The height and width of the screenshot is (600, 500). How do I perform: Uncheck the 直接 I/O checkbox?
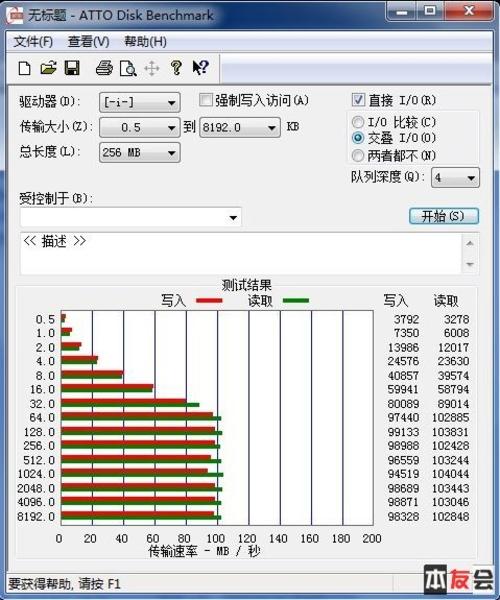(358, 100)
